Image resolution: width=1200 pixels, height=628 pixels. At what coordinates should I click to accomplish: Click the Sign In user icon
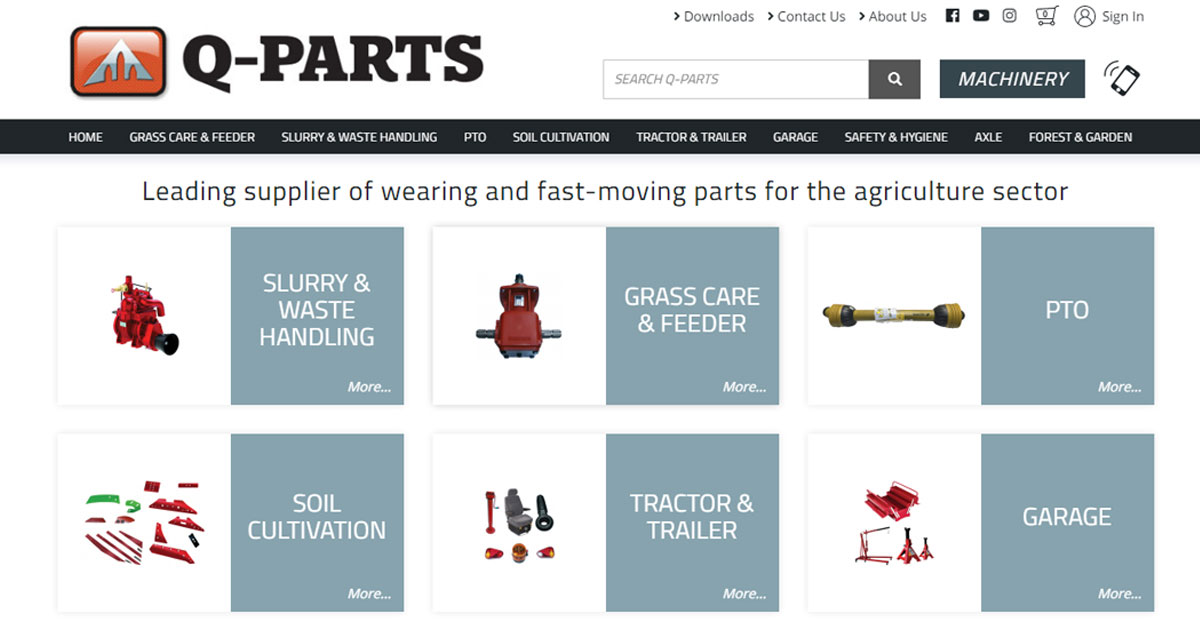[1085, 16]
